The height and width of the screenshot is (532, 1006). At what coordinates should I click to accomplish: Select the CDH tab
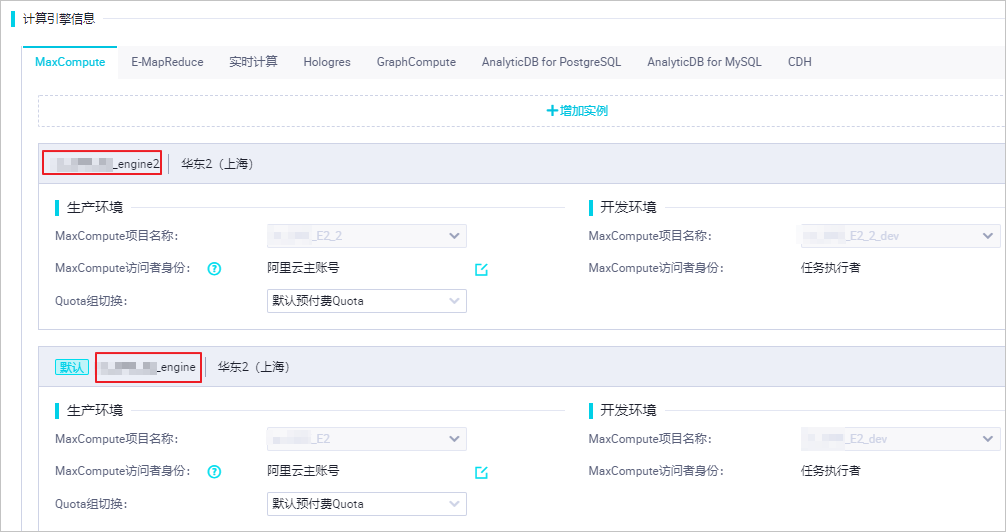coord(799,62)
